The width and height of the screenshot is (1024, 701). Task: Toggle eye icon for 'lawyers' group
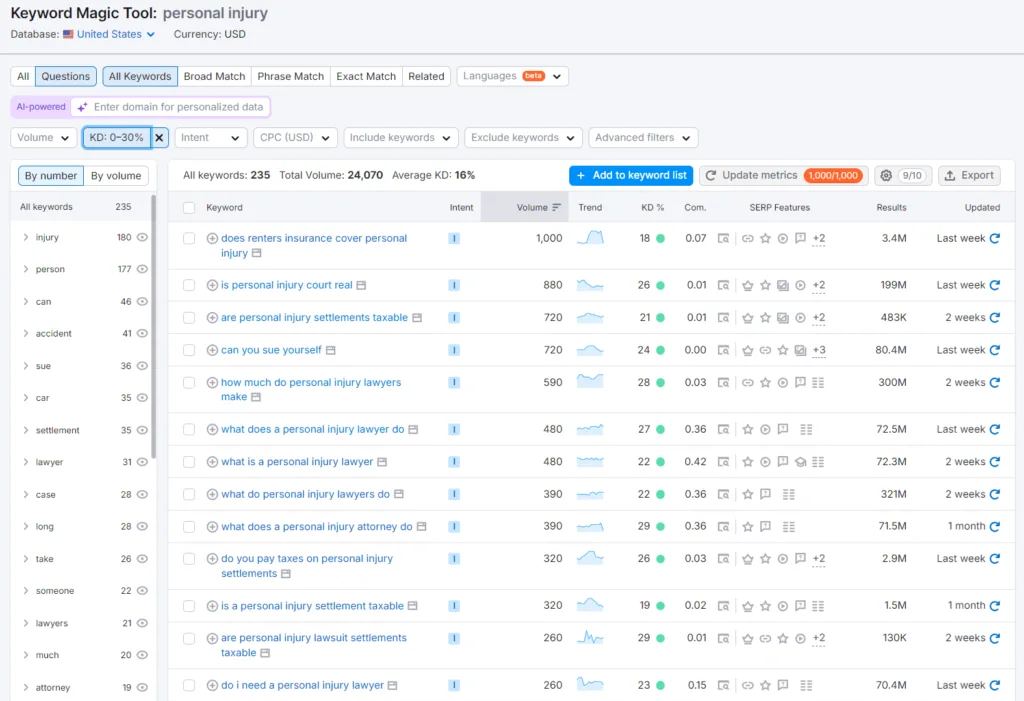click(x=142, y=623)
